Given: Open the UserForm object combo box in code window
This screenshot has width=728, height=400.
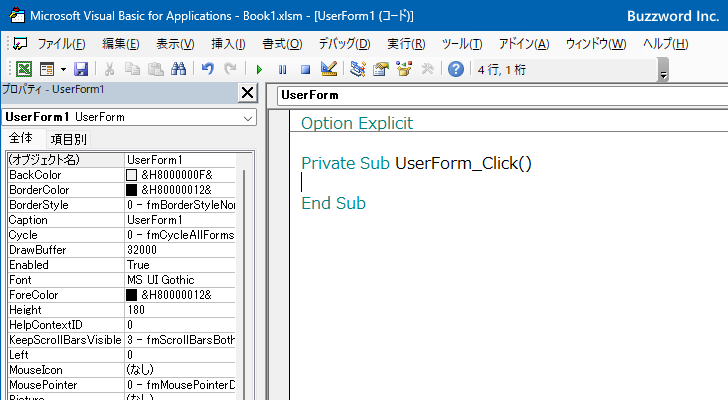Looking at the screenshot, I should [x=502, y=96].
